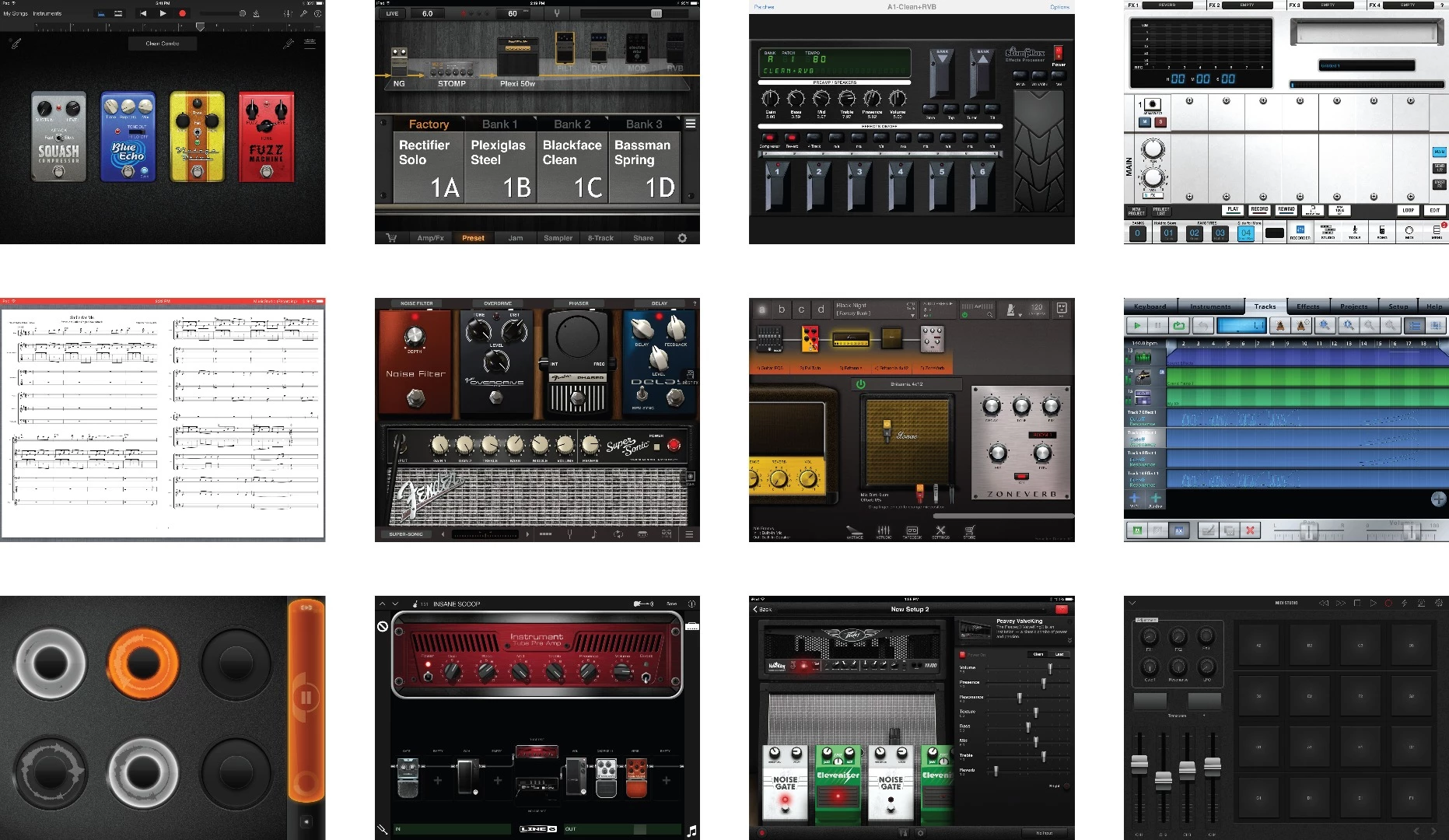
Task: Open Fender app tuner fork icon
Action: [570, 534]
